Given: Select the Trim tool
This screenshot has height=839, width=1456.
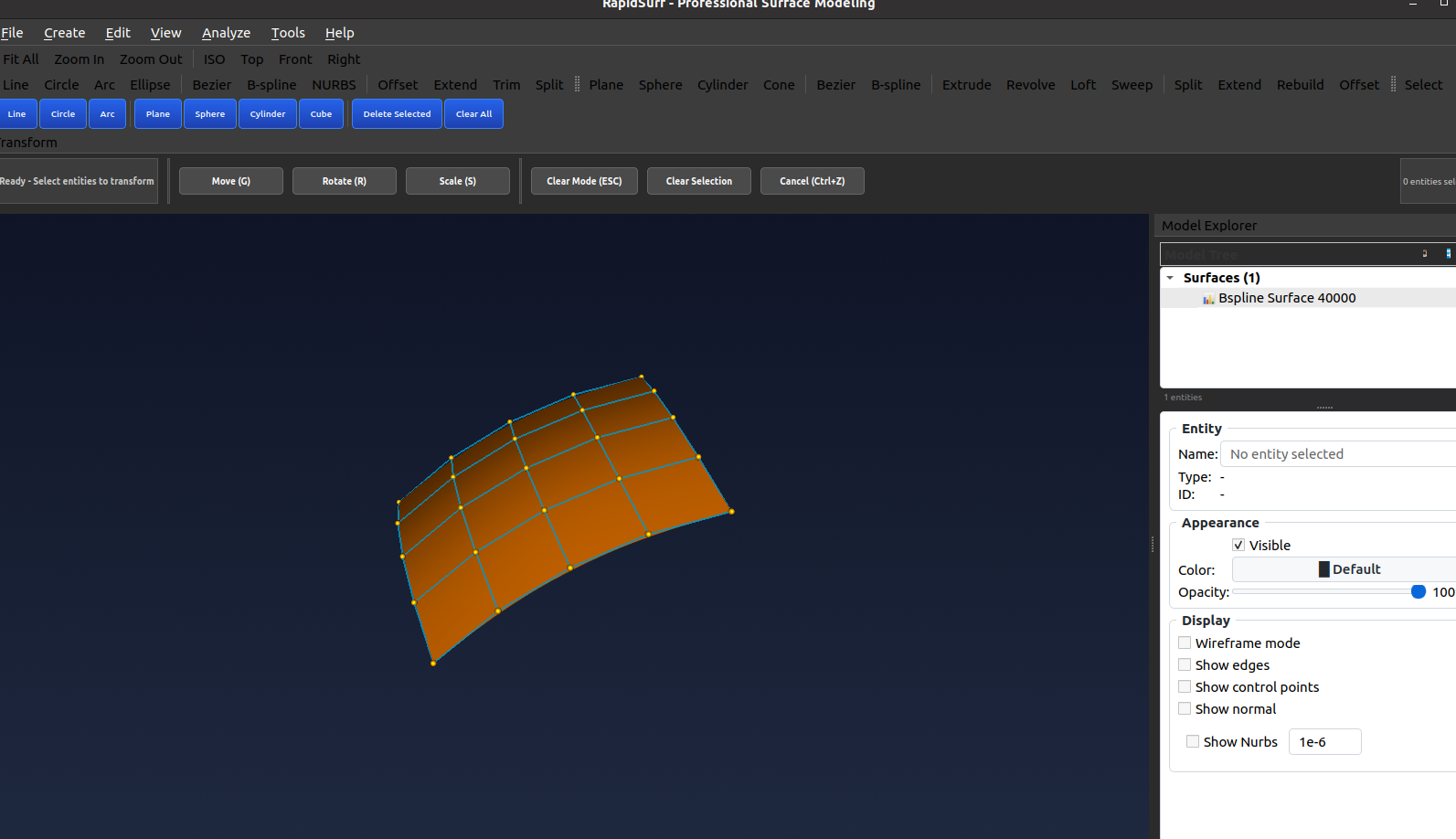Looking at the screenshot, I should pos(506,85).
